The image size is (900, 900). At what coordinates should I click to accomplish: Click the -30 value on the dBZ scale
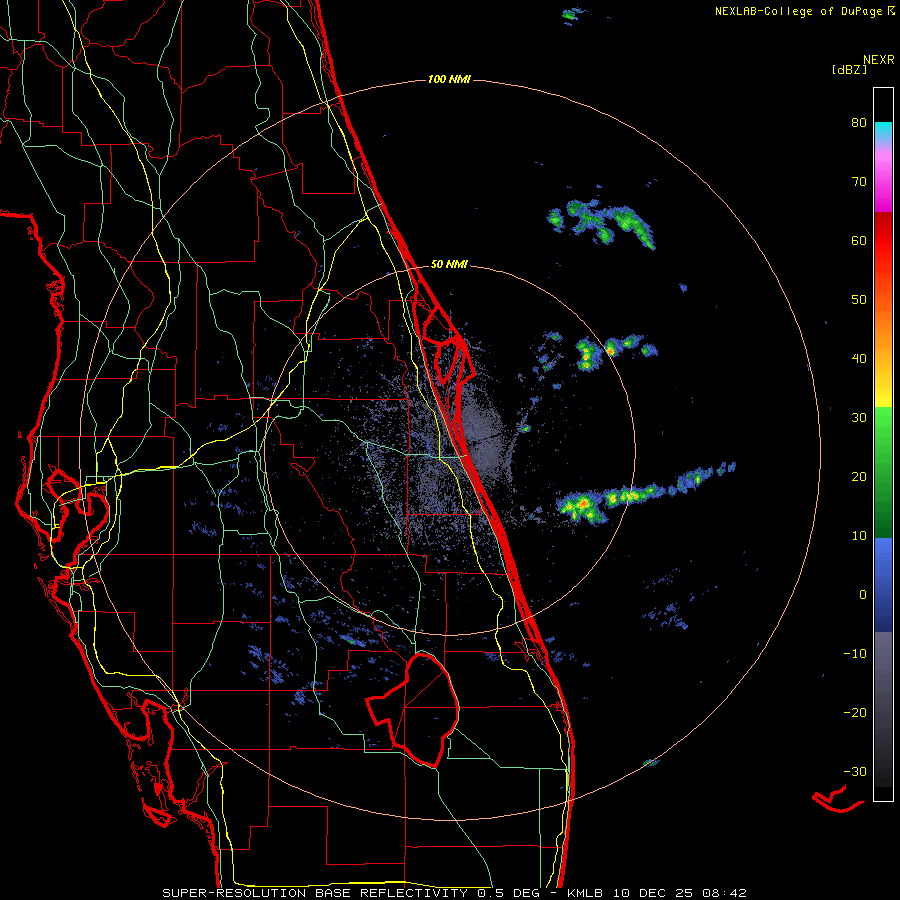tap(855, 771)
